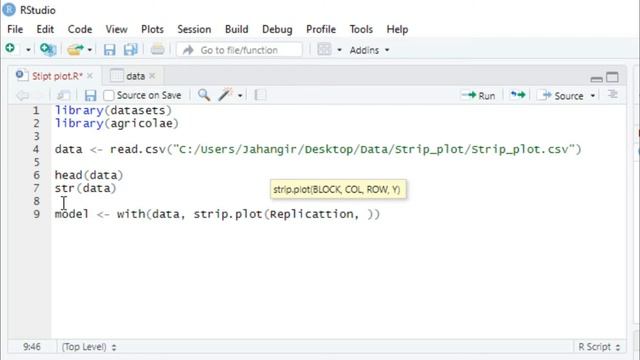Click the RStudio logo in title bar

click(x=9, y=9)
